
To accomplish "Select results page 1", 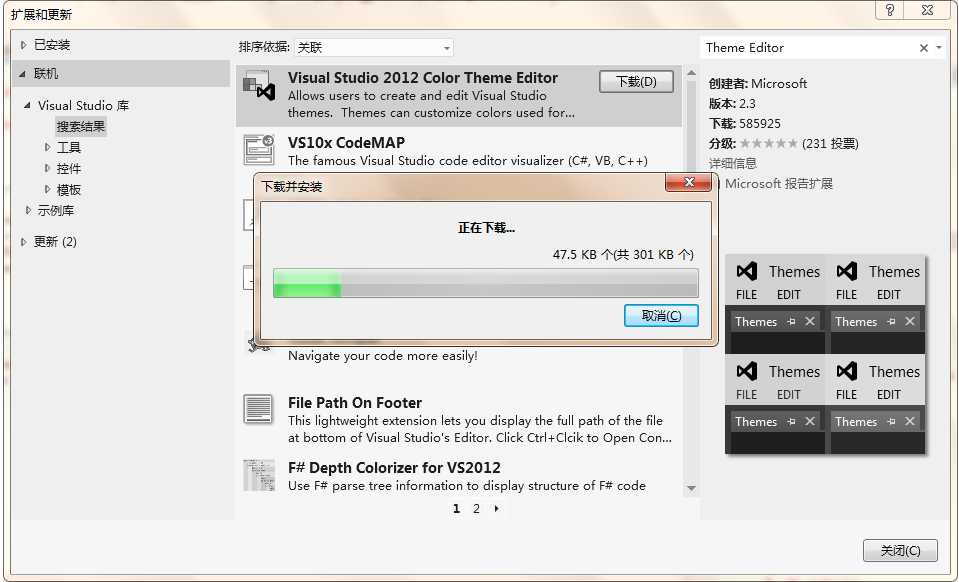I will pyautogui.click(x=456, y=509).
